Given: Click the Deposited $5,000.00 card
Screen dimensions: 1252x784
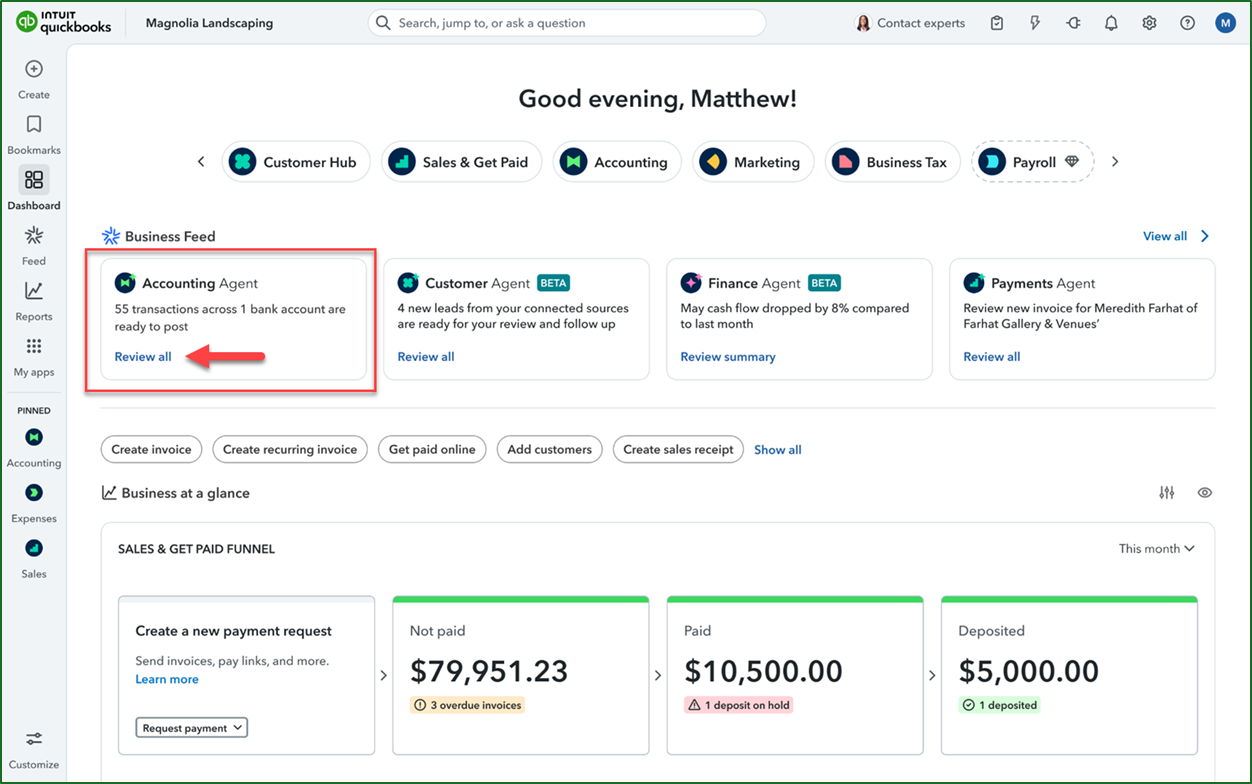Looking at the screenshot, I should 1069,675.
